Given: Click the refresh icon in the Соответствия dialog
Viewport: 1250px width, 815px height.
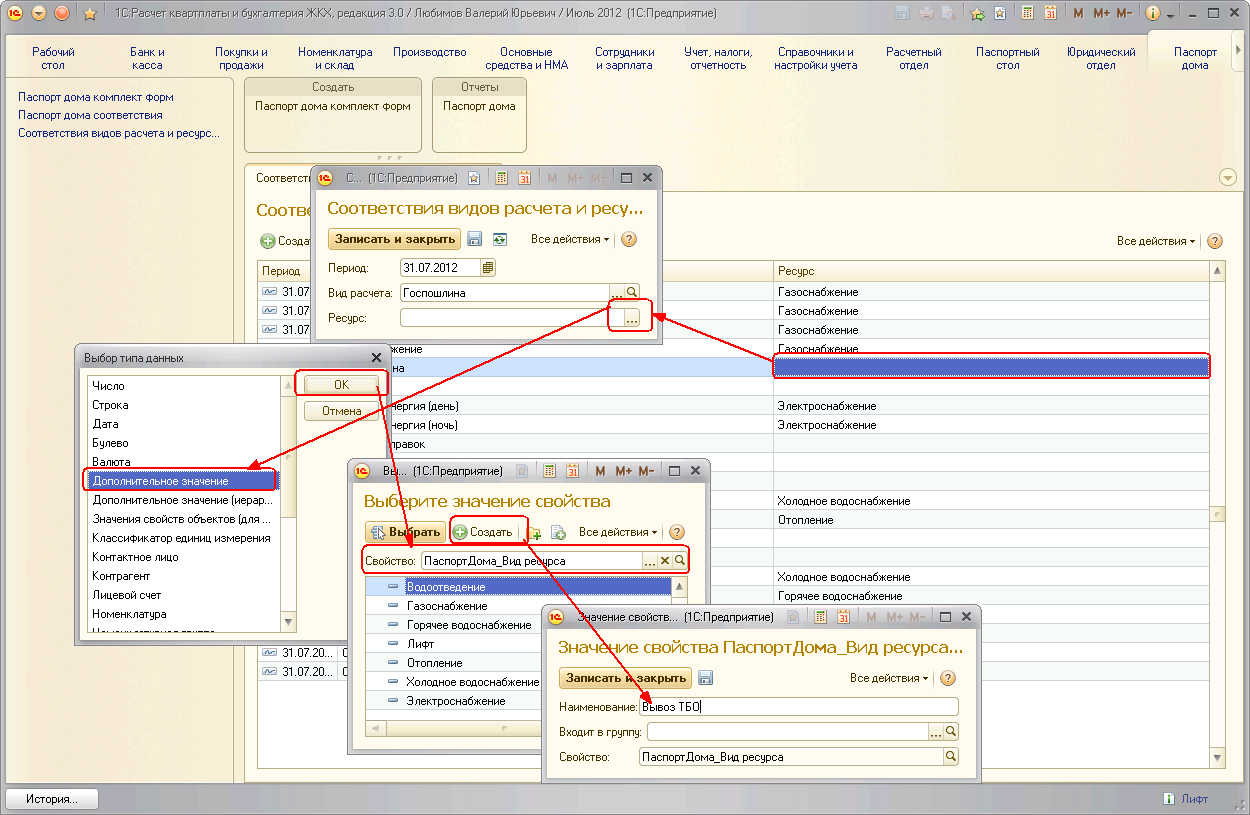Looking at the screenshot, I should tap(499, 239).
